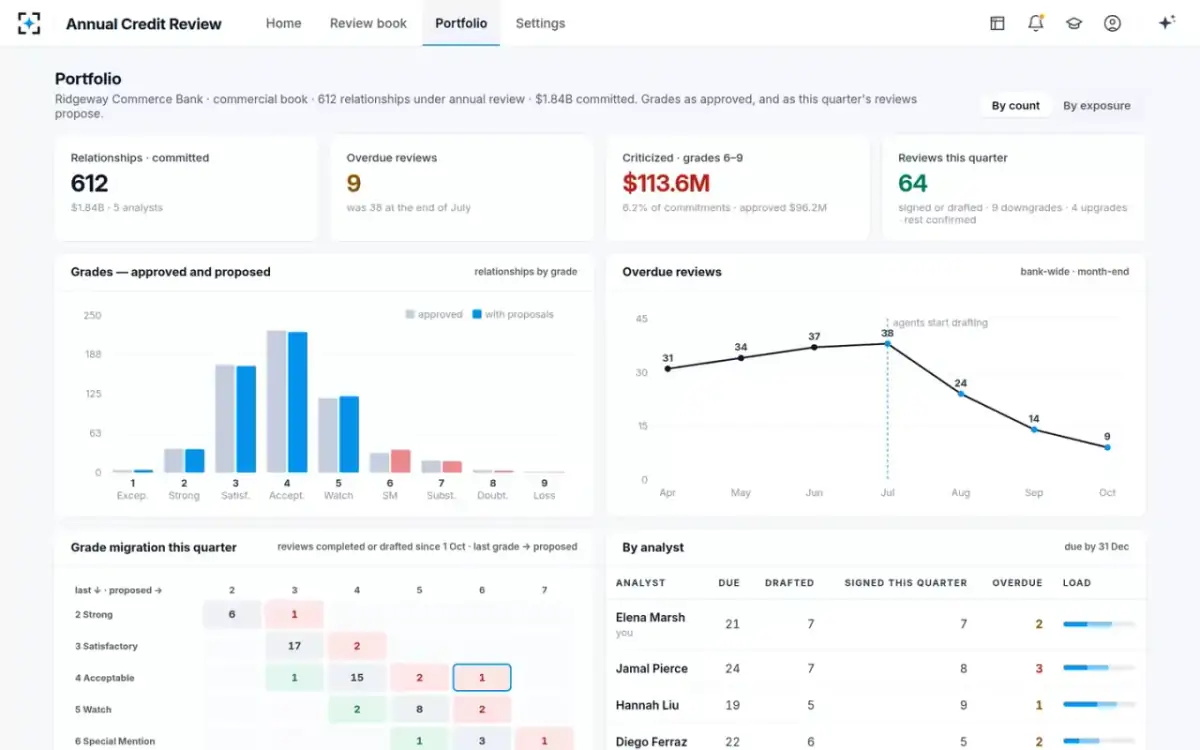Click the 4 Acceptable cell showing 15
Image resolution: width=1200 pixels, height=750 pixels.
(357, 678)
